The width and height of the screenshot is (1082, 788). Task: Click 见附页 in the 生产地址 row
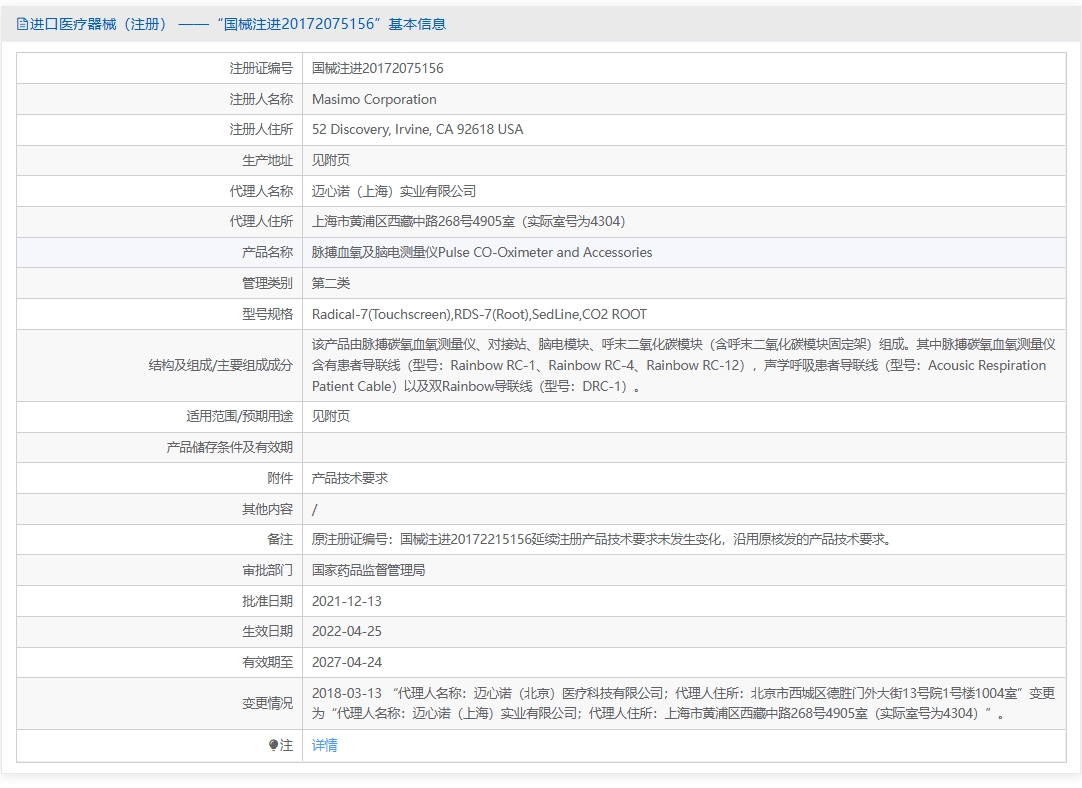point(331,160)
